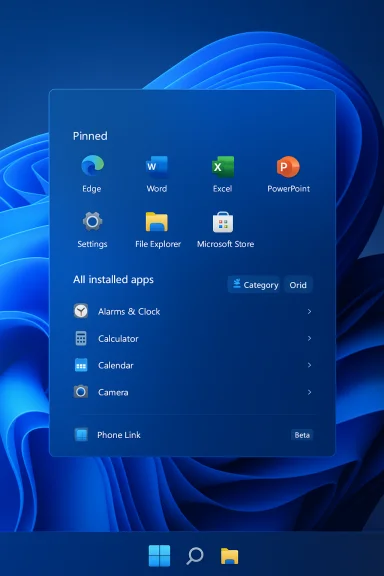Viewport: 384px width, 576px height.
Task: Switch to Category view
Action: [x=254, y=285]
